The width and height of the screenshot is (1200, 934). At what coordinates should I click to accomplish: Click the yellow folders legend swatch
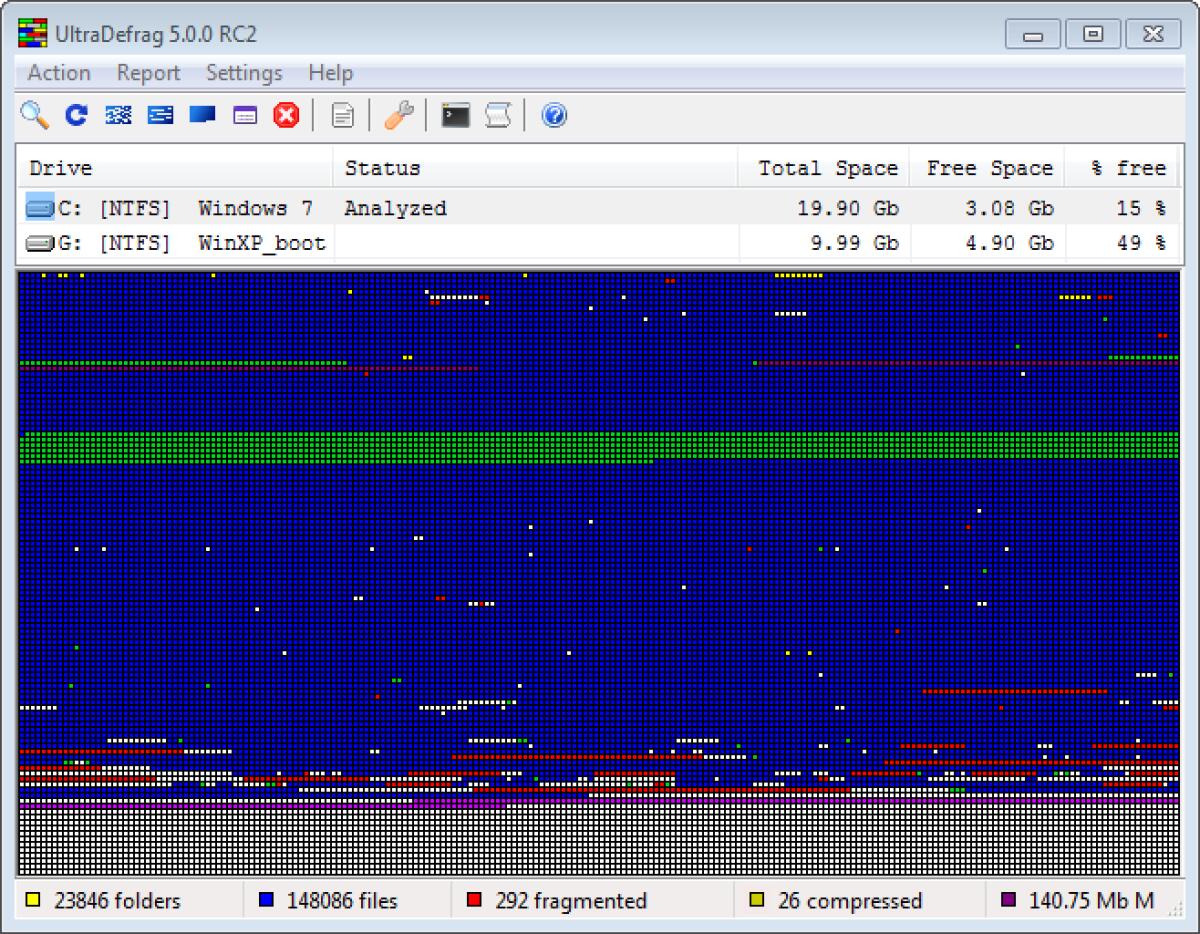(30, 901)
